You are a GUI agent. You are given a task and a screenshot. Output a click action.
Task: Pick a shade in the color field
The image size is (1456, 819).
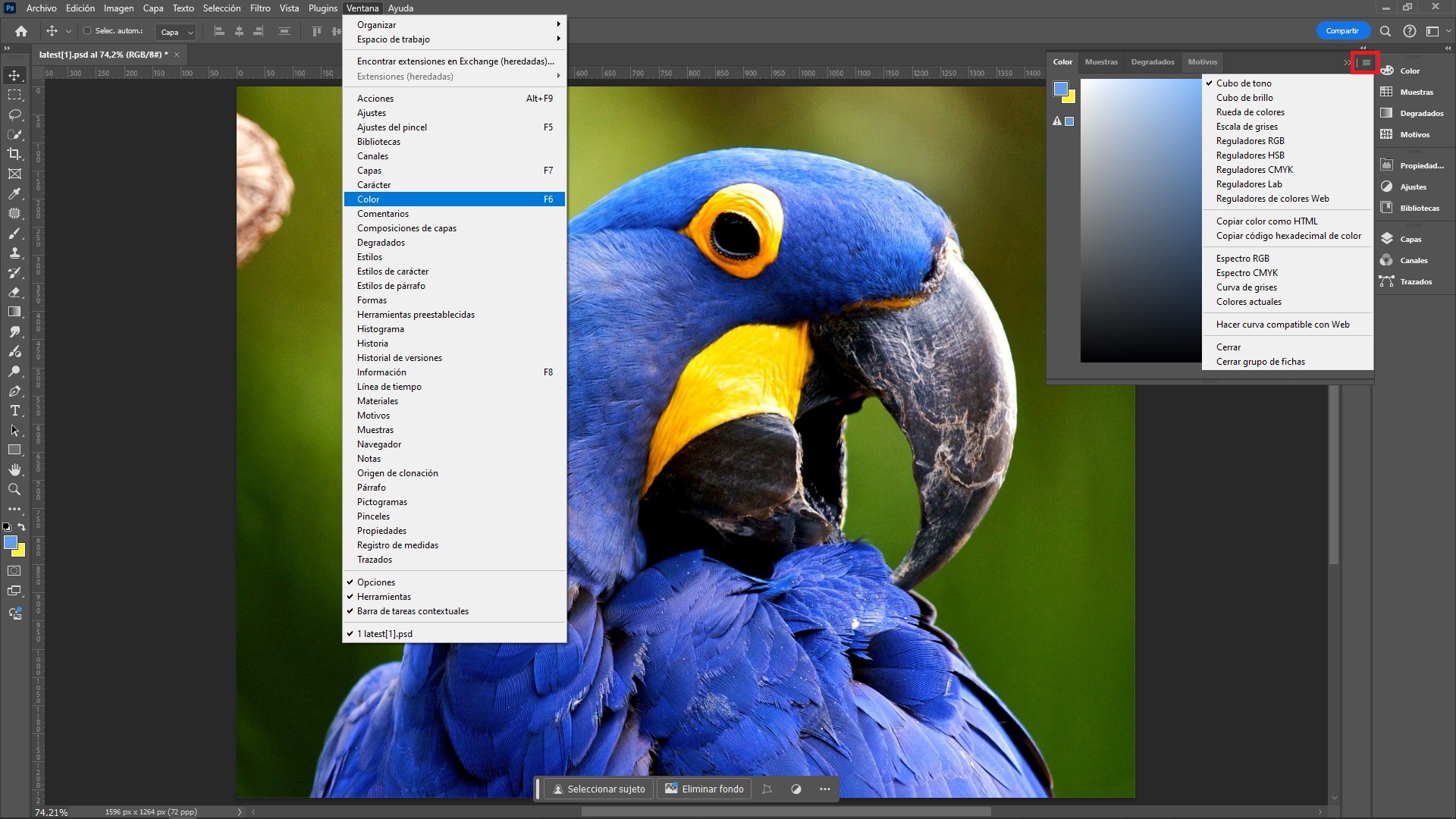[1141, 220]
